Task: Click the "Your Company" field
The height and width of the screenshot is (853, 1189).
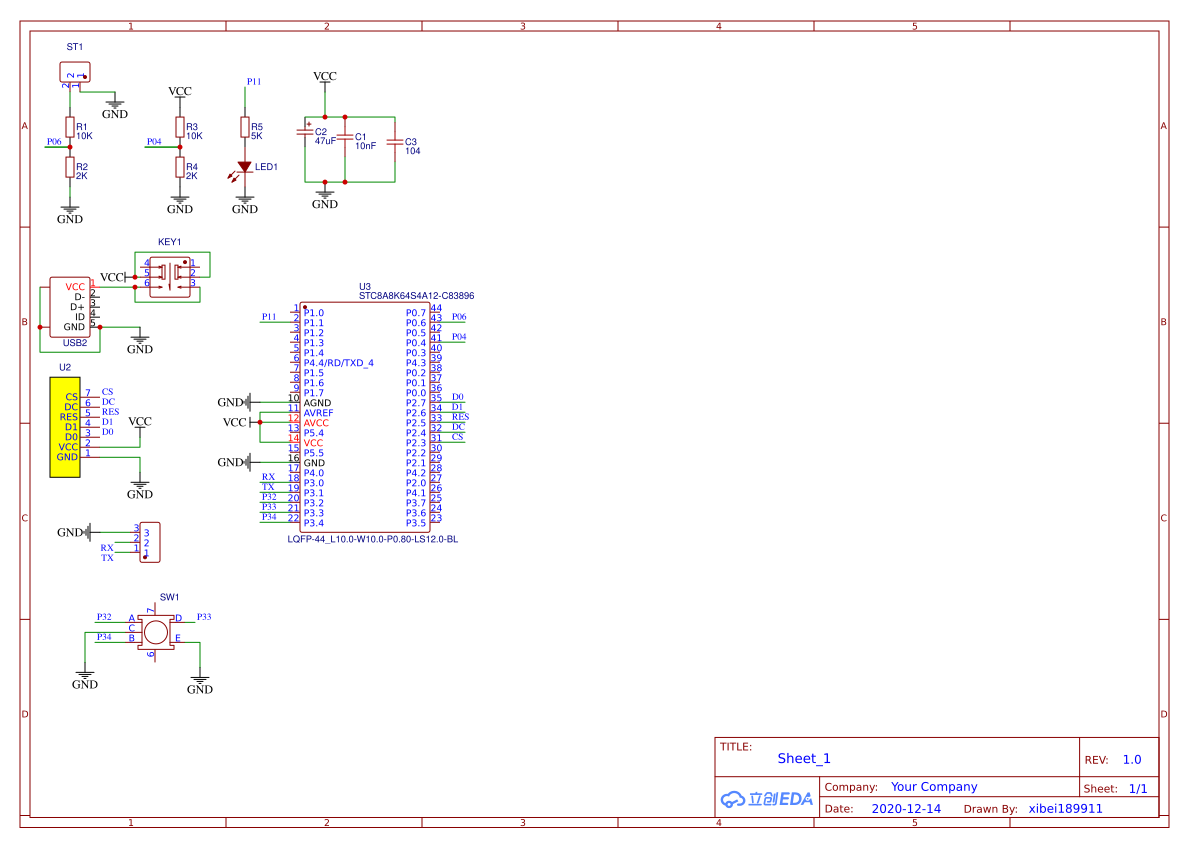Action: (934, 787)
